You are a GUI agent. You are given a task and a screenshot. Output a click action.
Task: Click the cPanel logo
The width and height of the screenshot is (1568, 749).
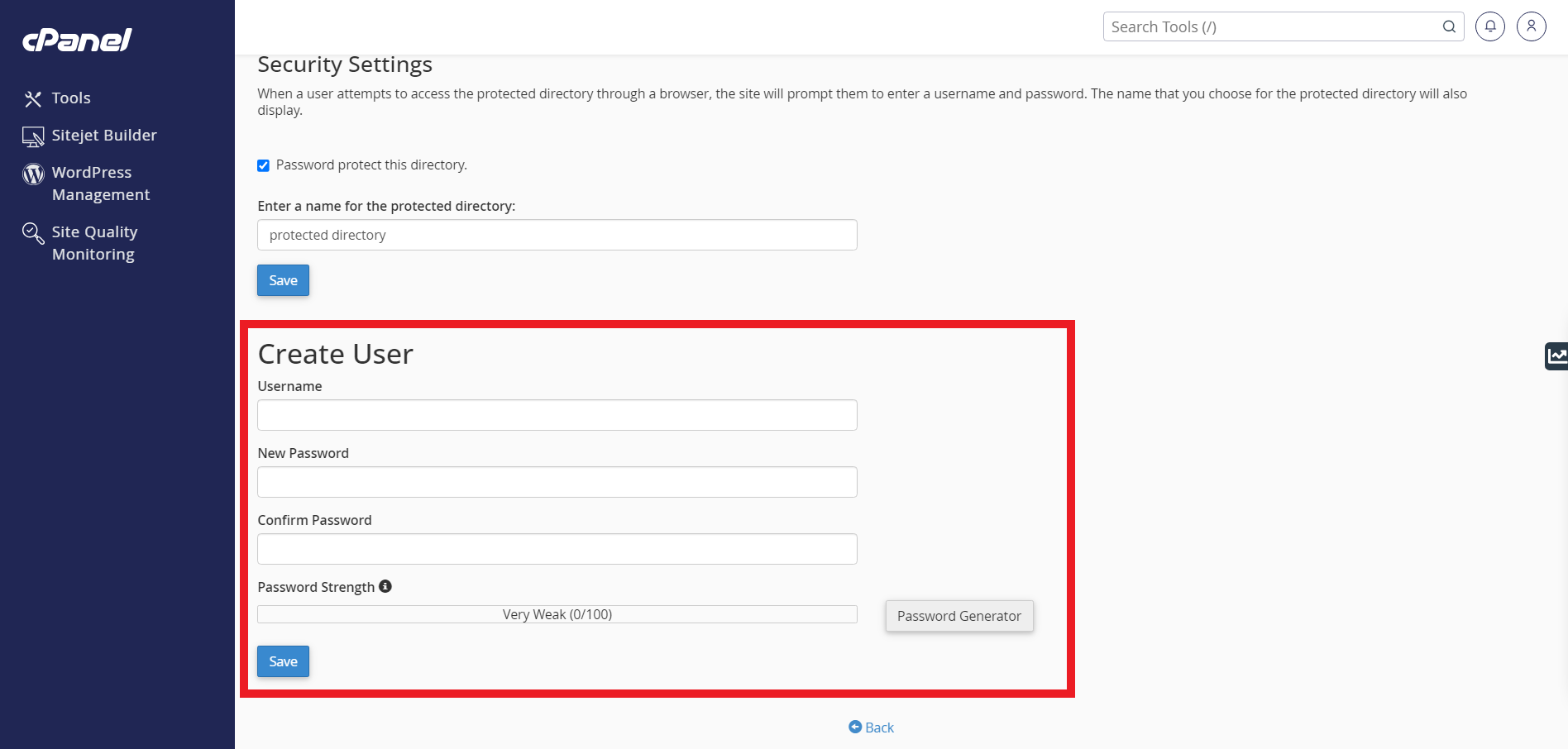point(77,40)
